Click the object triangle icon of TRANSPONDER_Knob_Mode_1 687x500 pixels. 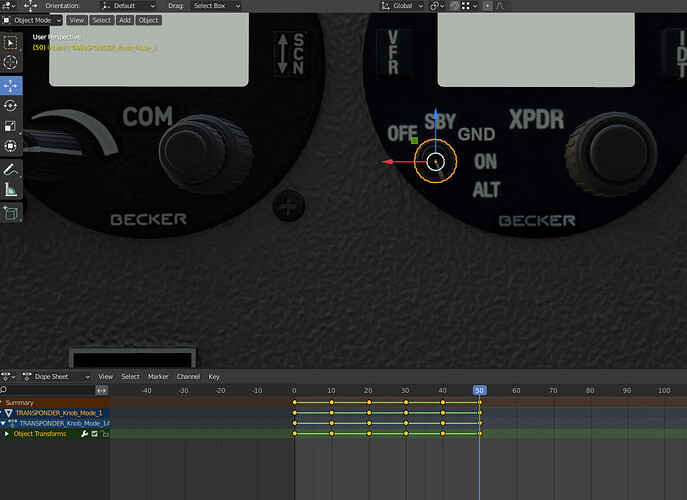(x=9, y=413)
